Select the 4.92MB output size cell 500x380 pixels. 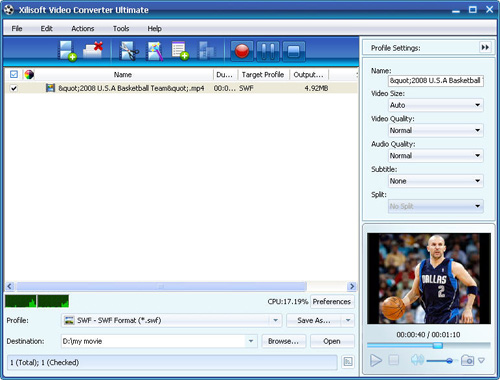tap(316, 88)
